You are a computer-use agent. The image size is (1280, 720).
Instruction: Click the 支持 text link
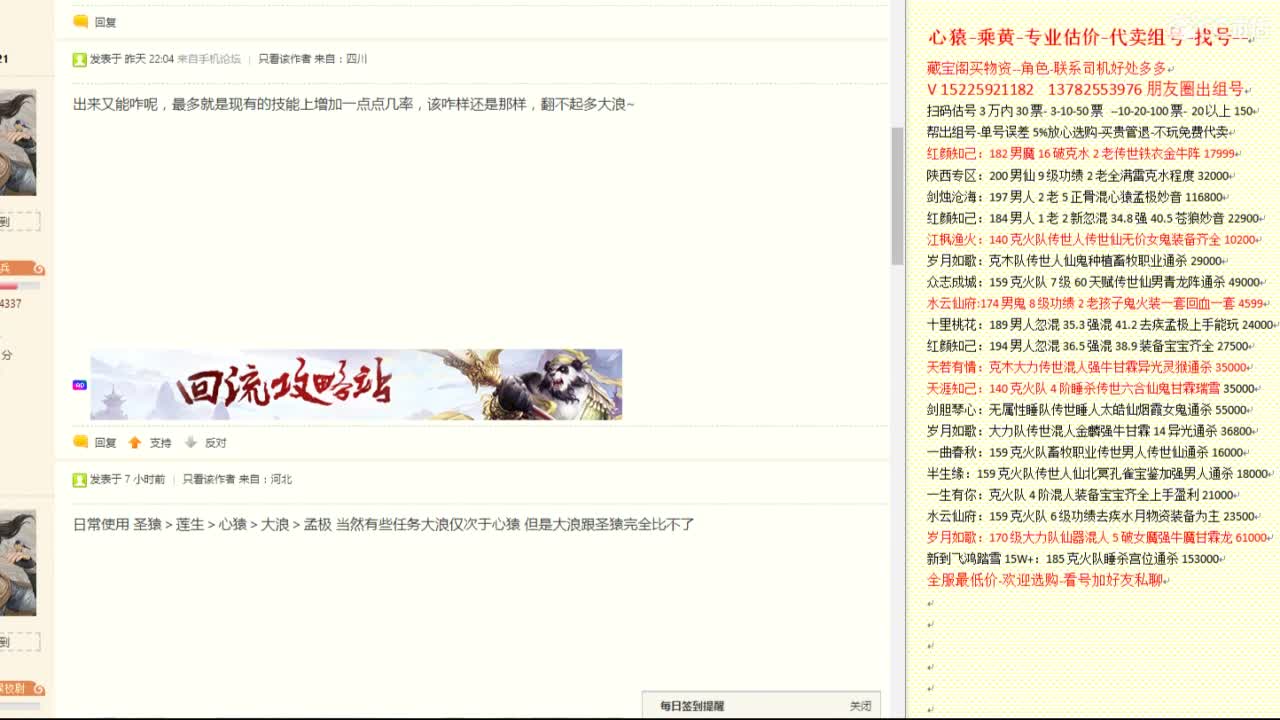pos(160,443)
